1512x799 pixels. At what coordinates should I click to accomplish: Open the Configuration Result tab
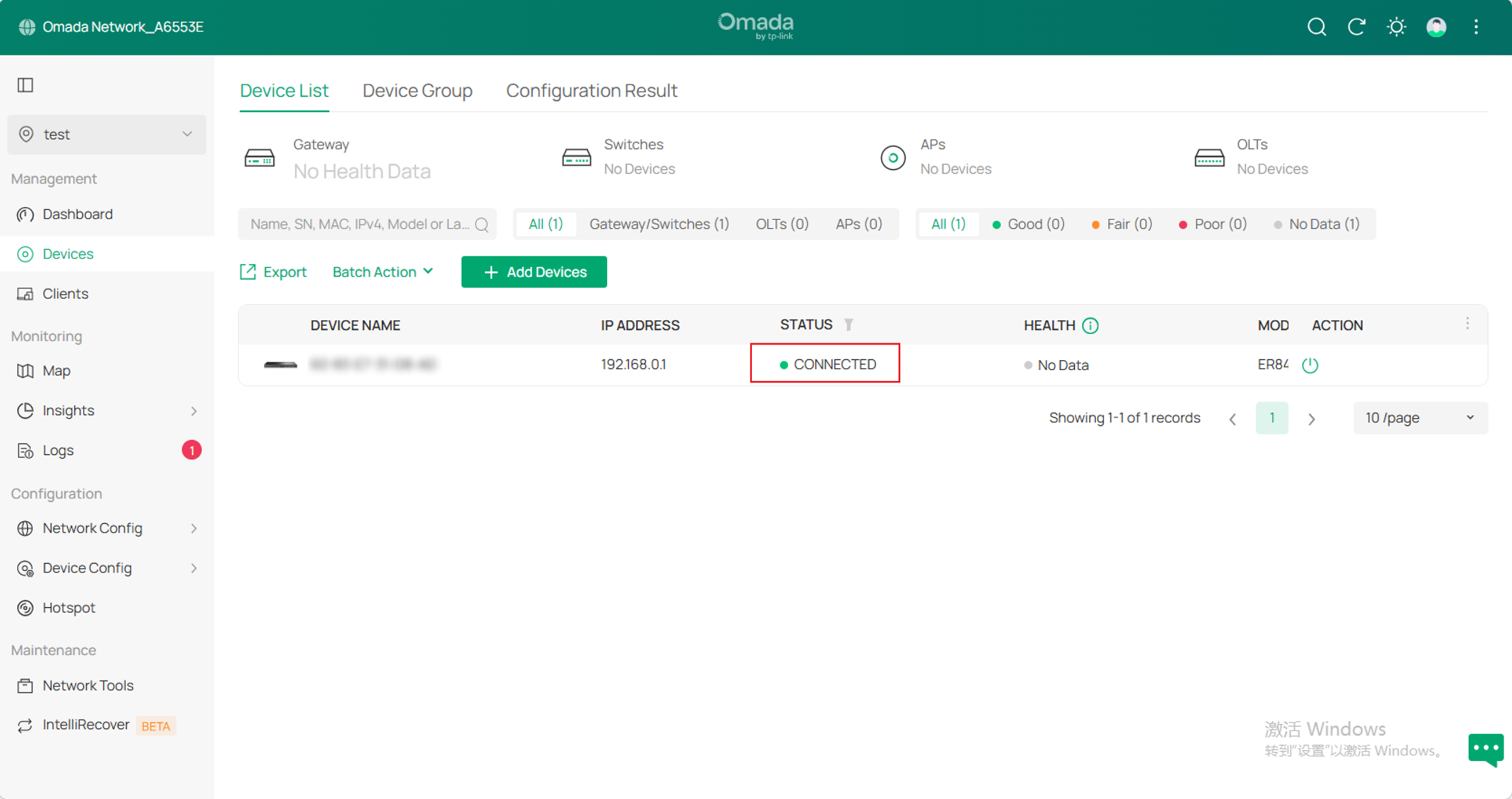tap(592, 90)
